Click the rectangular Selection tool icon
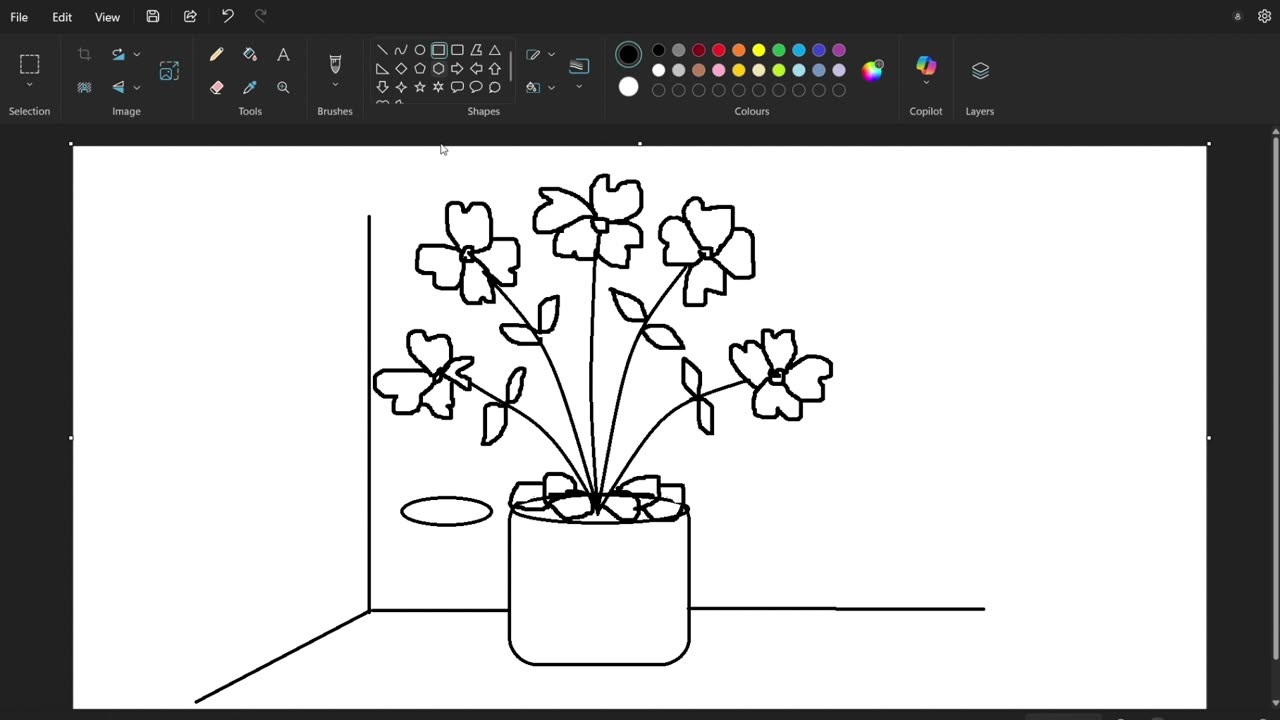The width and height of the screenshot is (1280, 720). 30,64
